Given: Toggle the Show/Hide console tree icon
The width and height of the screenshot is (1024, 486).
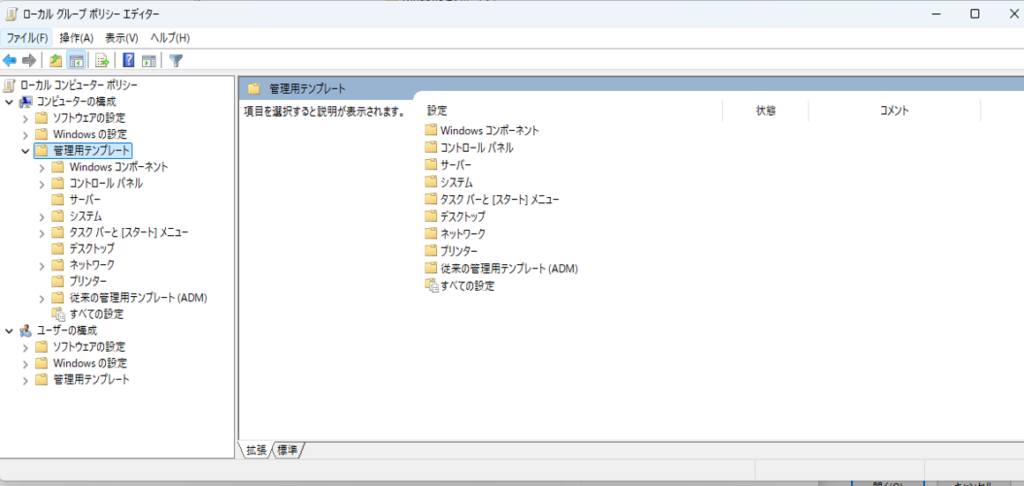Looking at the screenshot, I should [75, 60].
